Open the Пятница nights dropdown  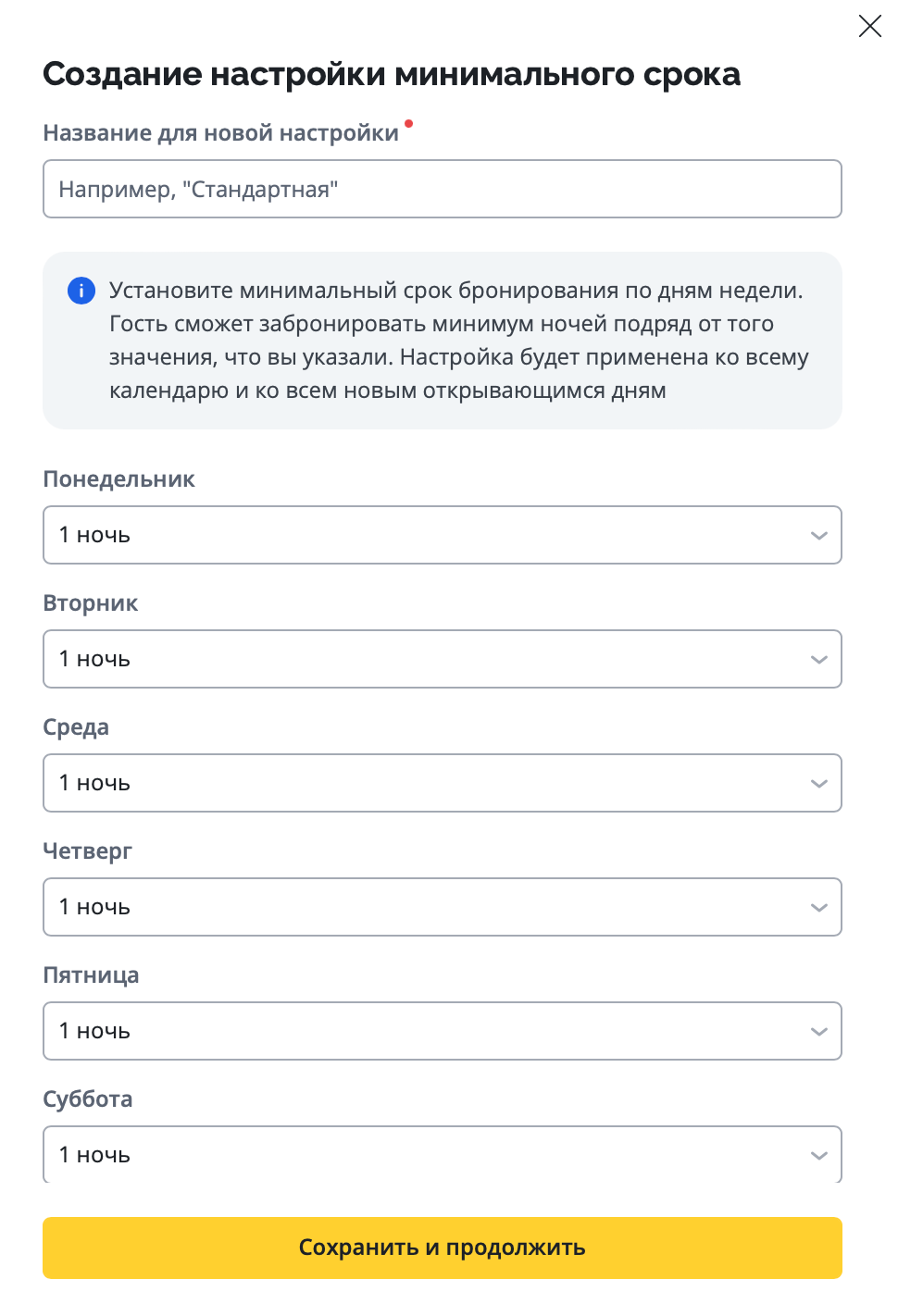tap(442, 1031)
